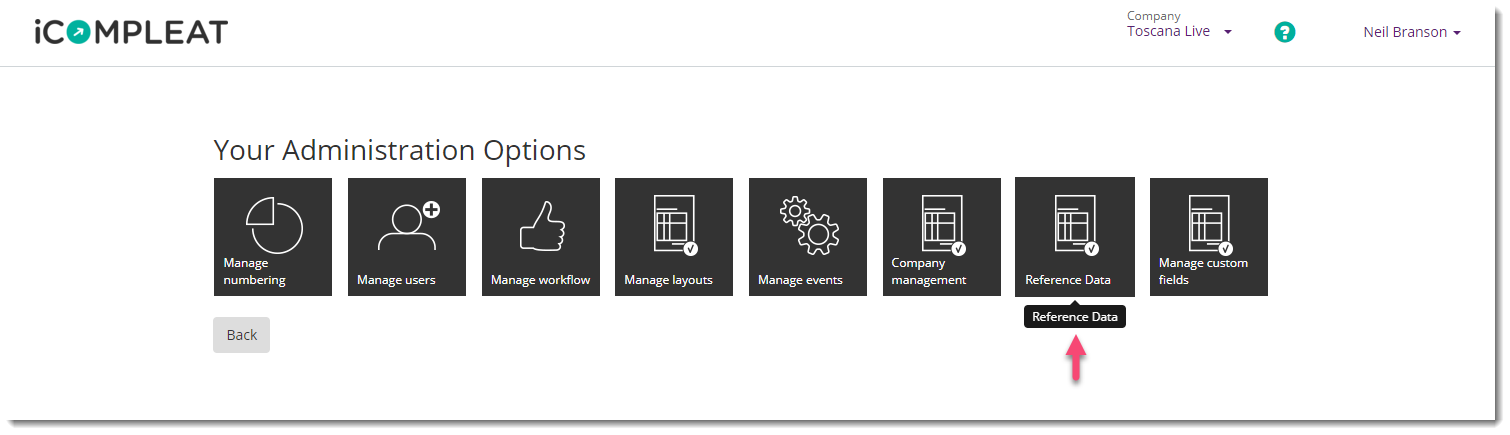Click the arrow next to Toscana Live
The image size is (1510, 435).
(x=1228, y=32)
